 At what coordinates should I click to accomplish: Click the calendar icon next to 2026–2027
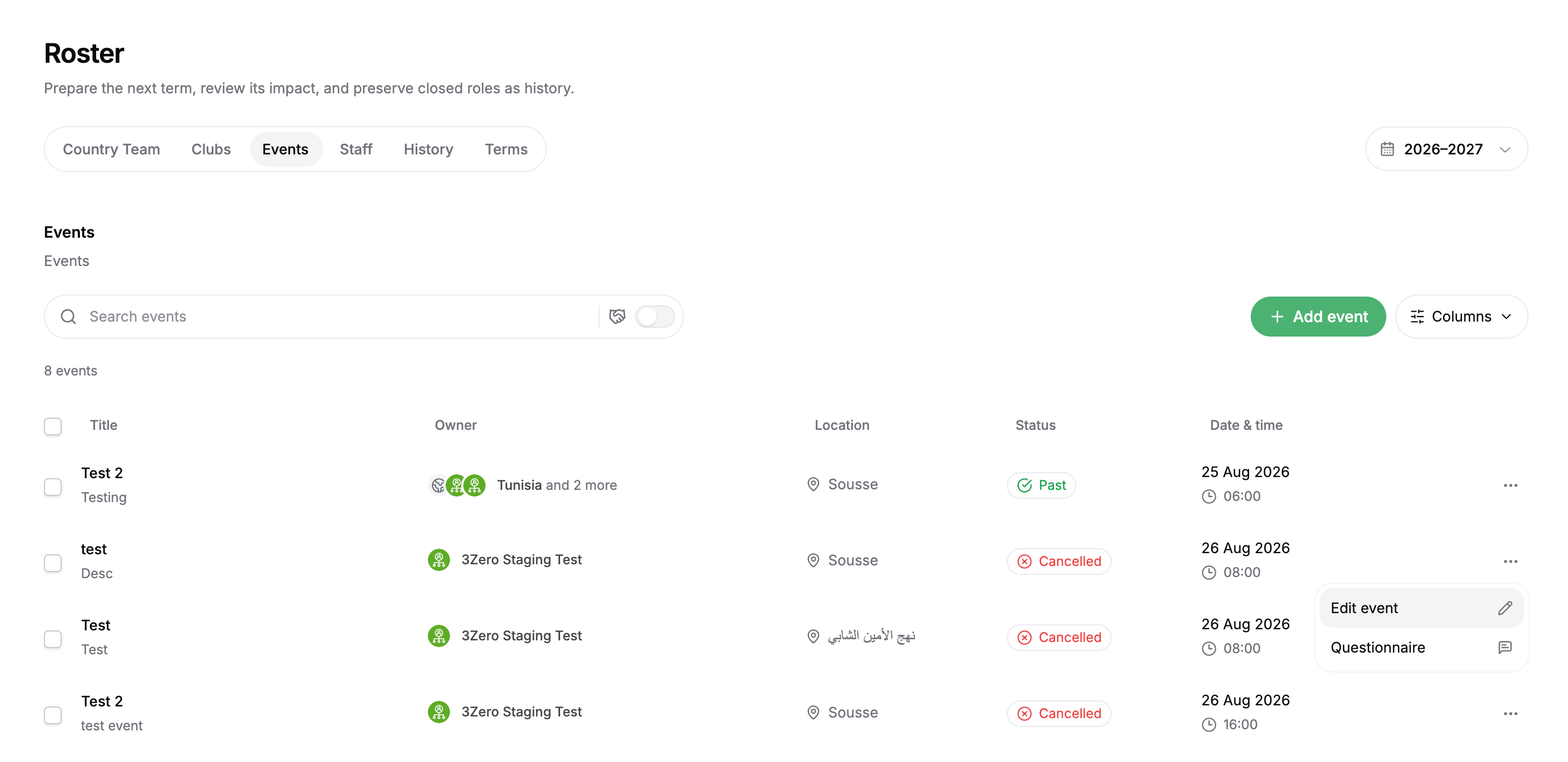tap(1387, 149)
